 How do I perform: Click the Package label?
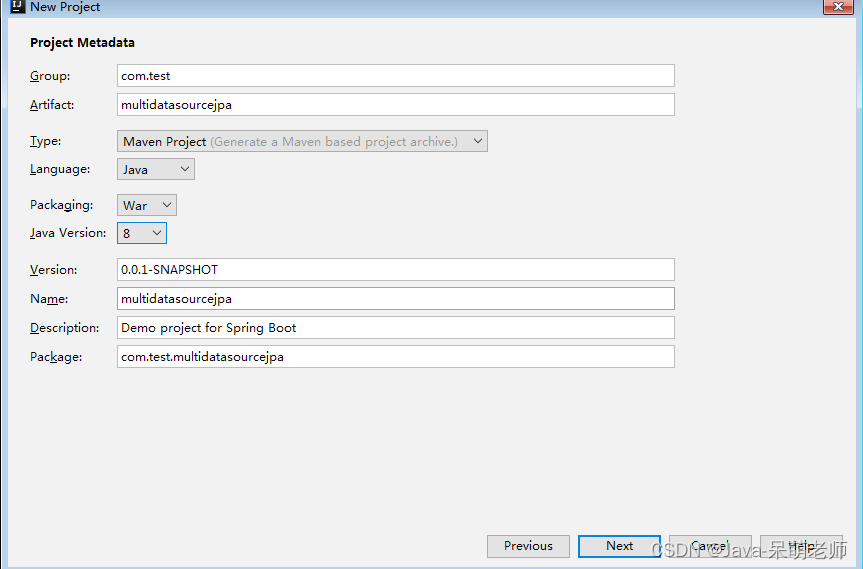pyautogui.click(x=56, y=357)
